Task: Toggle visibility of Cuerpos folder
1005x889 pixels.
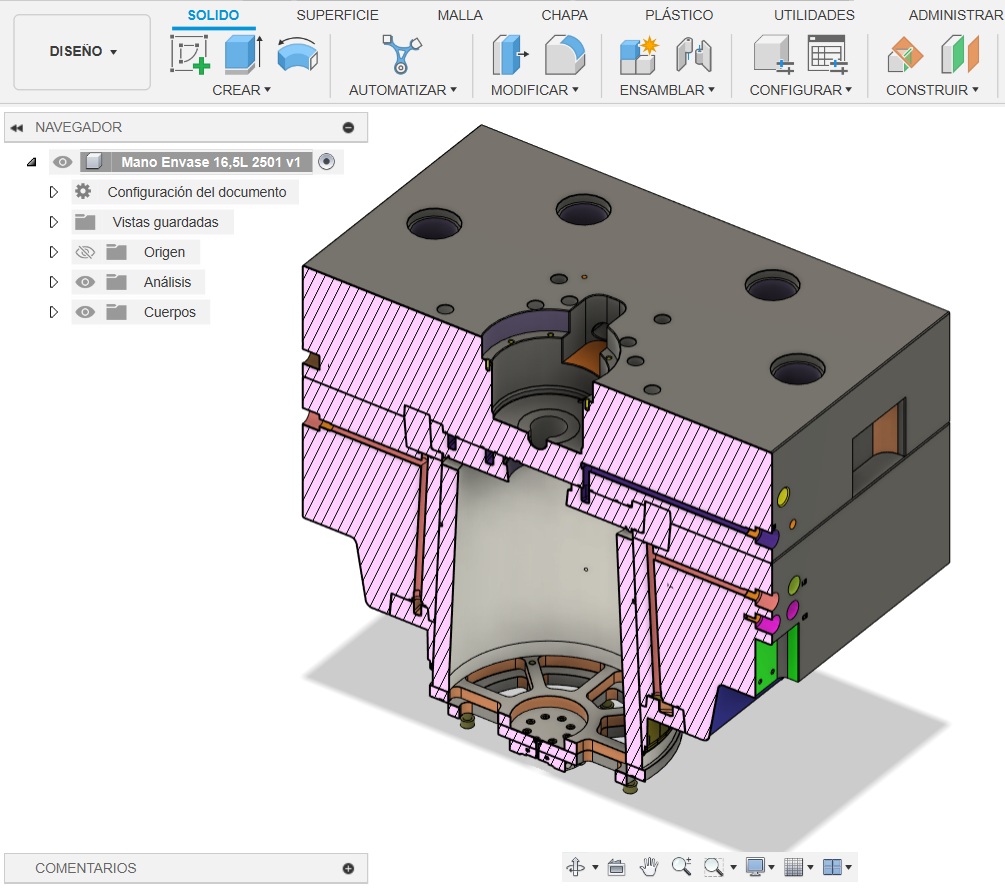Action: point(85,312)
